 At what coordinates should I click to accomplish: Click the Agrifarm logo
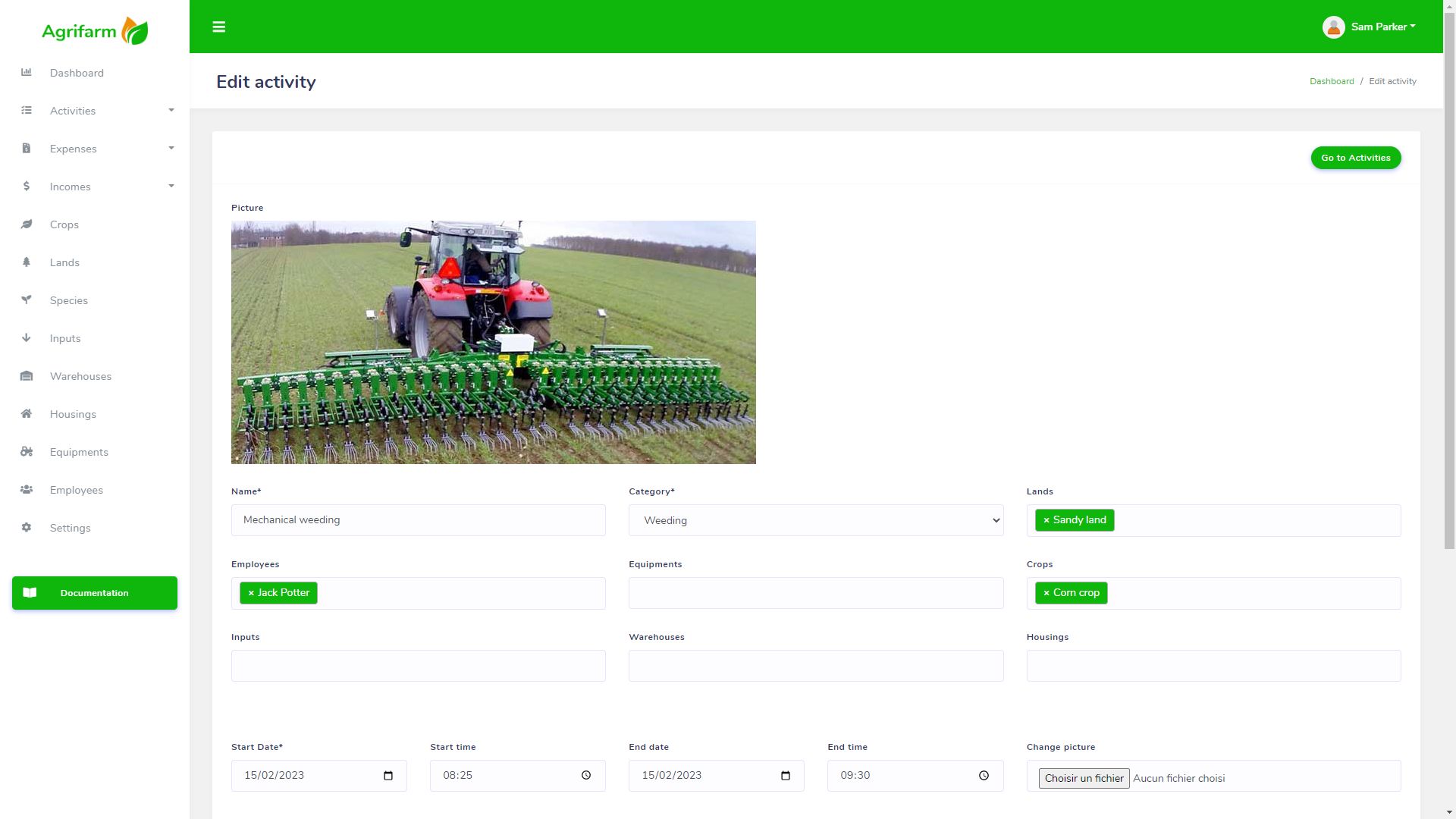point(95,31)
